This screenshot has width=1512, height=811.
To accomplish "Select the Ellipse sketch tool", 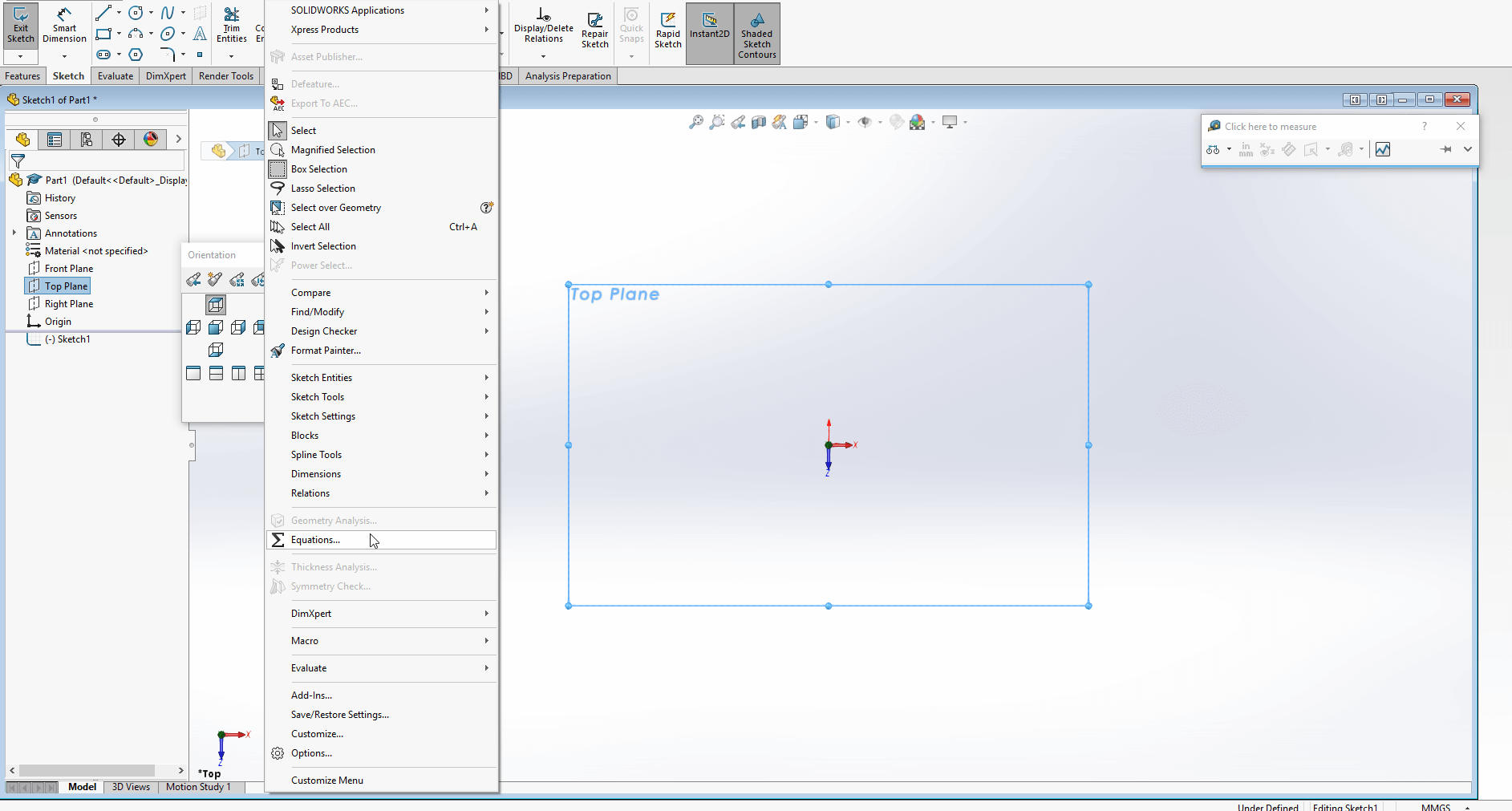I will click(168, 34).
